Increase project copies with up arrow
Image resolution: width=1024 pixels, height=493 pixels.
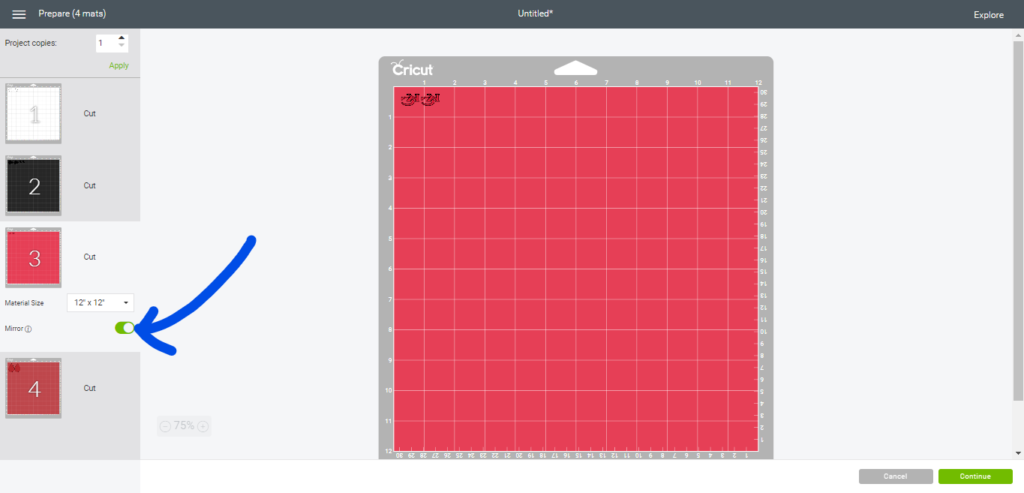pos(122,39)
